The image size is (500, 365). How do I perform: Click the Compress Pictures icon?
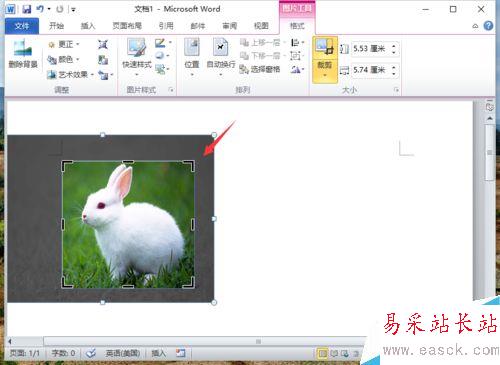click(103, 44)
